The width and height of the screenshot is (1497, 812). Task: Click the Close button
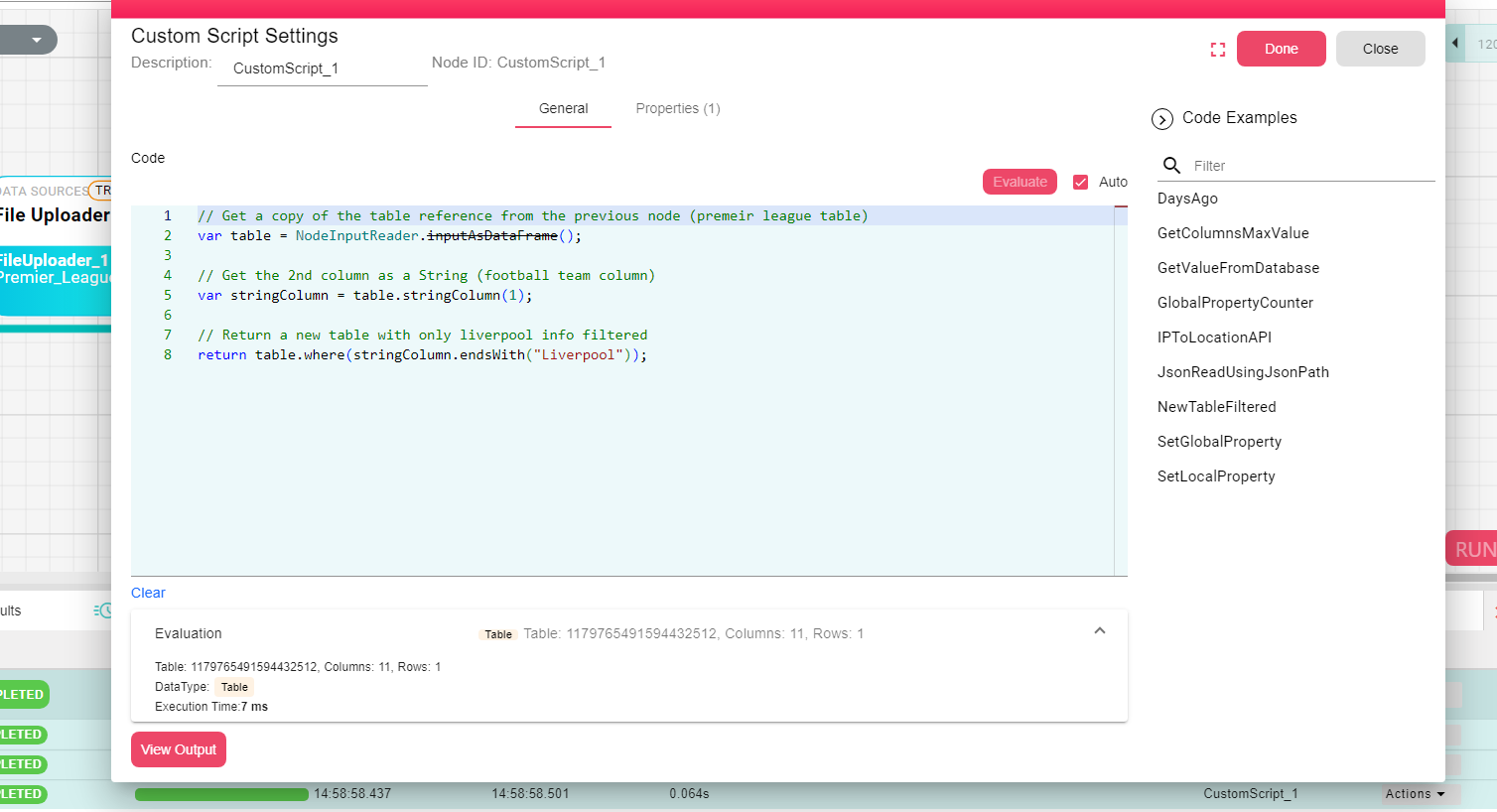1379,49
